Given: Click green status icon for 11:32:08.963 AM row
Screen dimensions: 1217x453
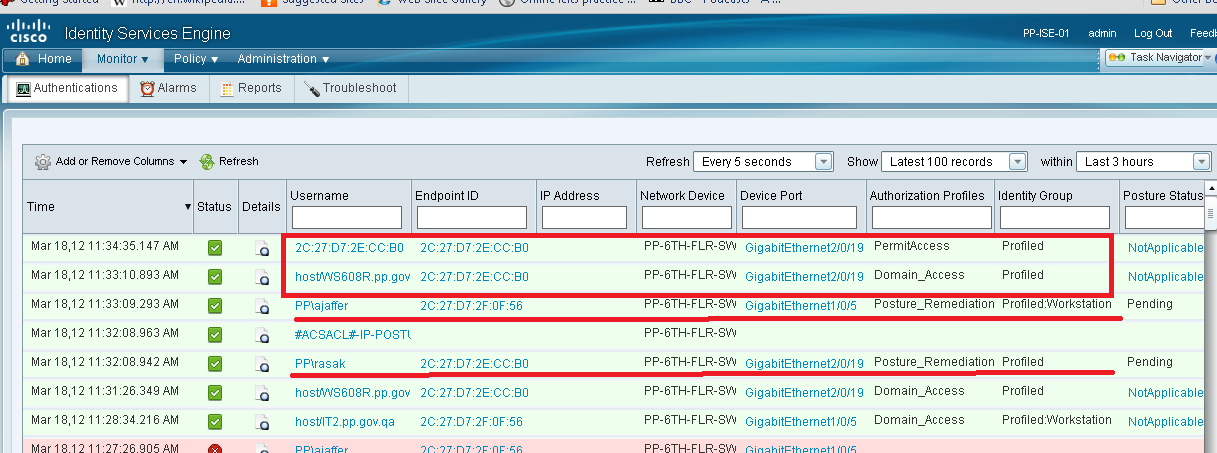Looking at the screenshot, I should (x=214, y=335).
